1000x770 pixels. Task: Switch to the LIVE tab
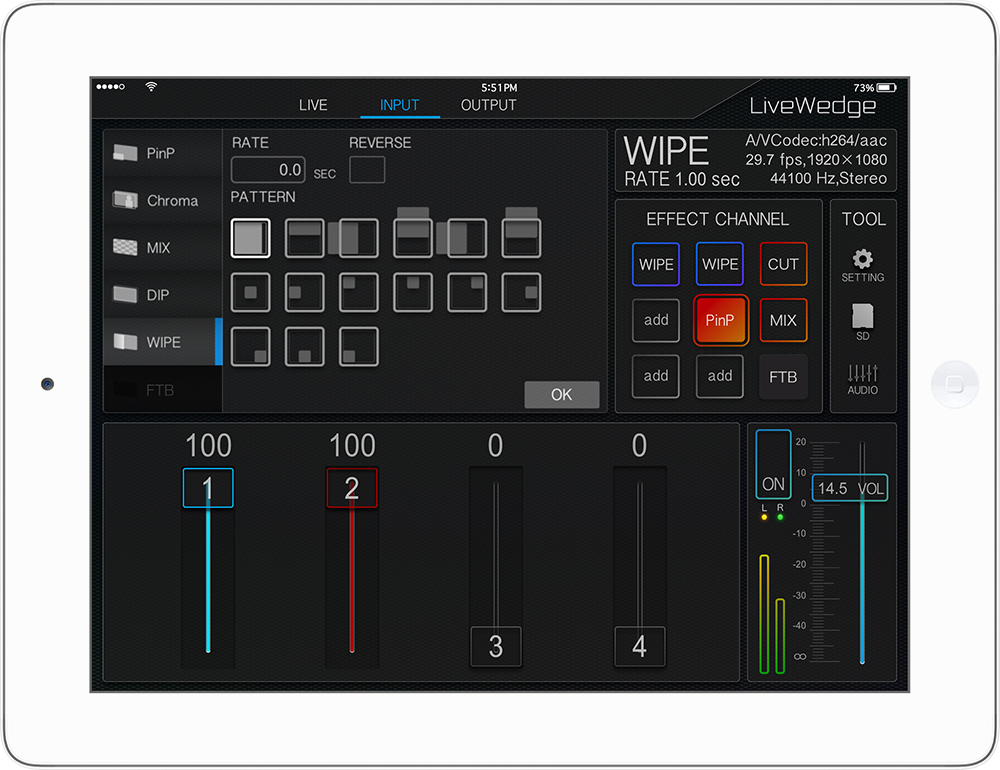point(313,105)
